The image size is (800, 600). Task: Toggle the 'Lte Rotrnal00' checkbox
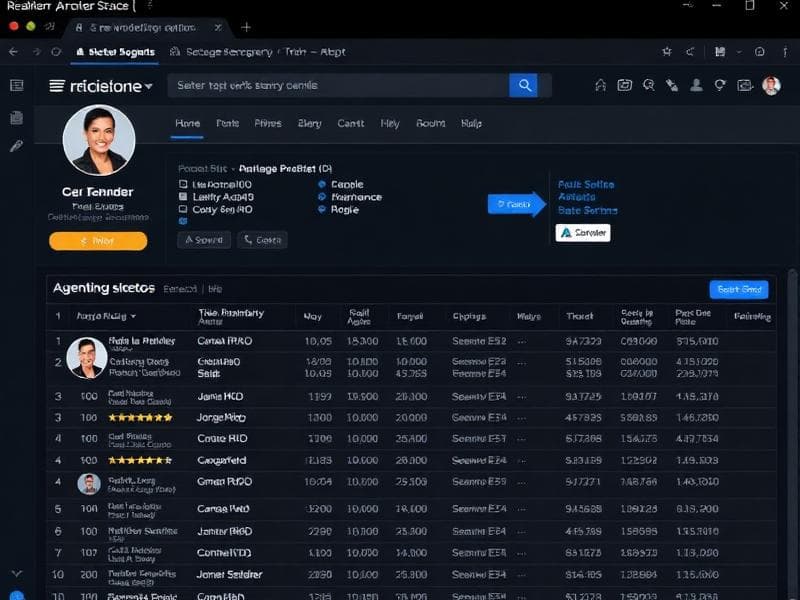(x=183, y=184)
